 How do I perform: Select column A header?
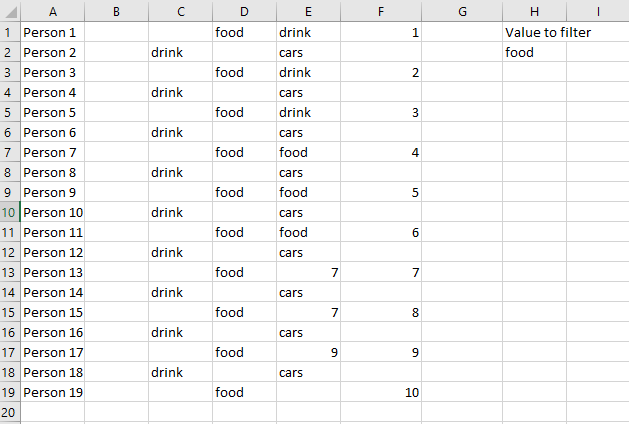coord(53,11)
